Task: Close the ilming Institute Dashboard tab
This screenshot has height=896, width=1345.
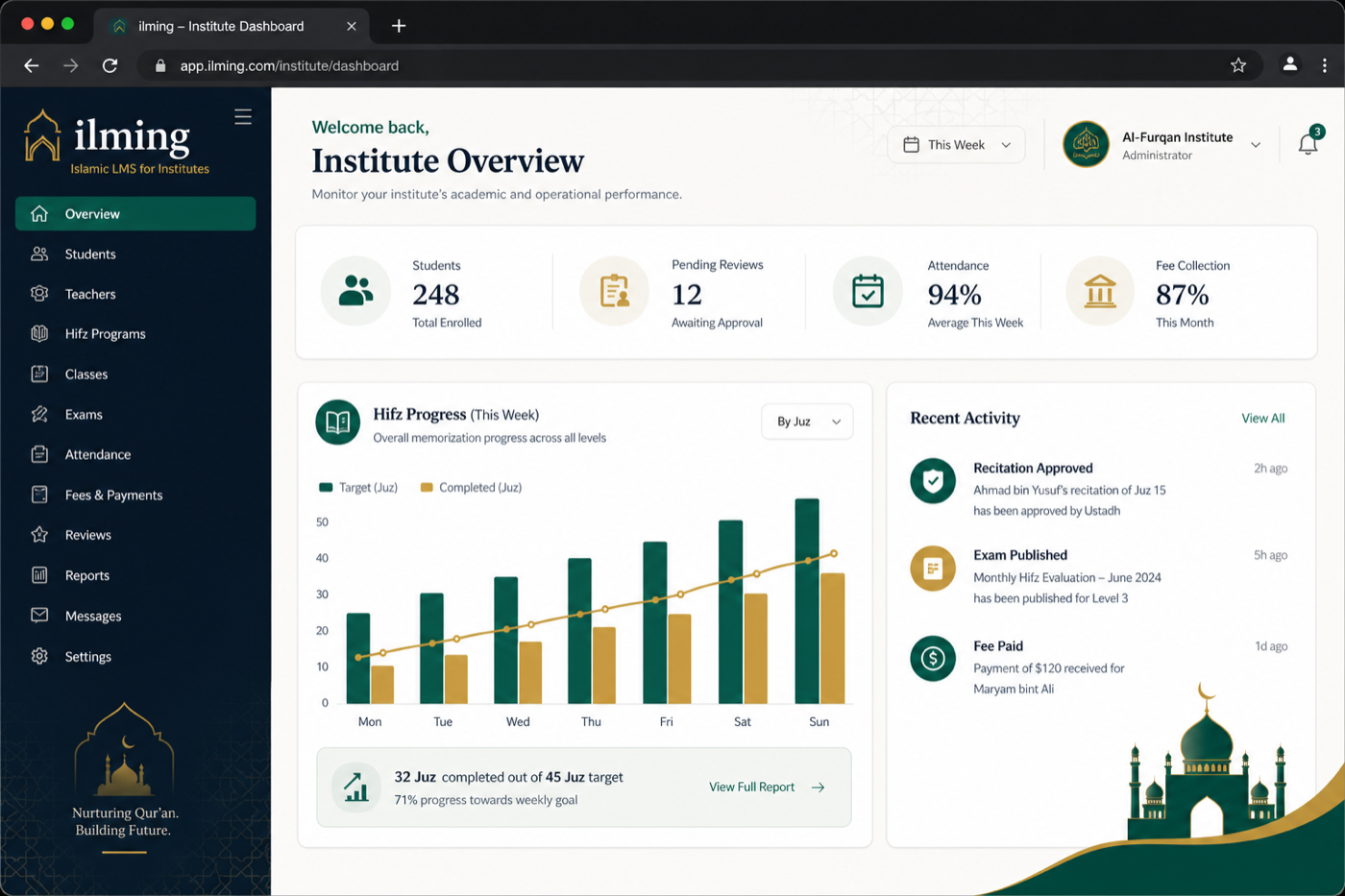Action: point(352,26)
